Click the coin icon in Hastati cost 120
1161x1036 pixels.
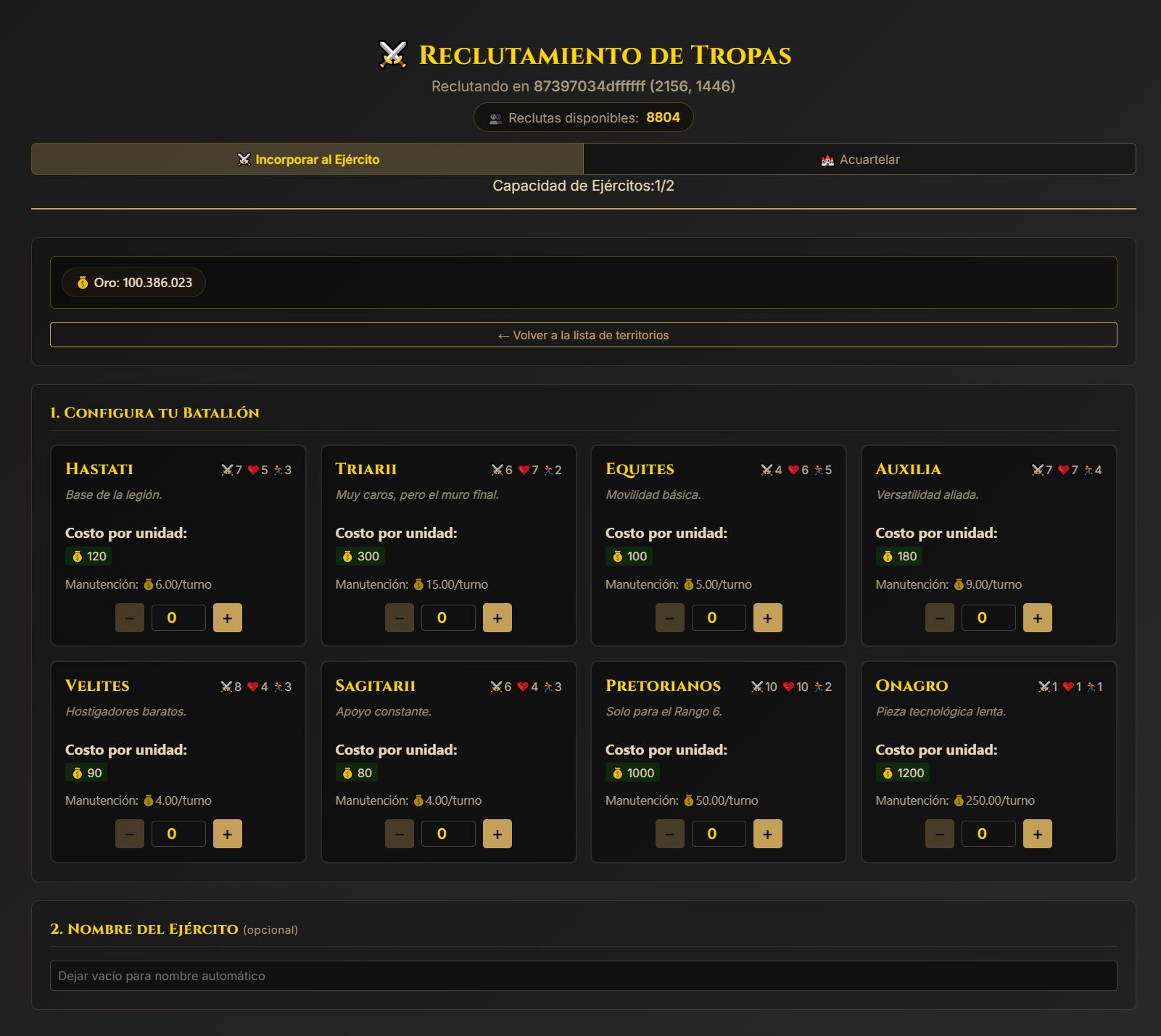point(78,556)
